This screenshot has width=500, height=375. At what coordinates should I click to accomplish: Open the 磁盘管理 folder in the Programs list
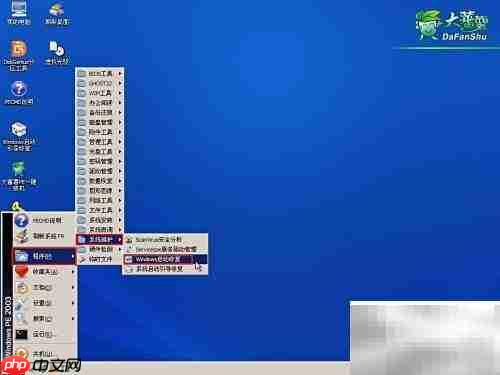[100, 122]
